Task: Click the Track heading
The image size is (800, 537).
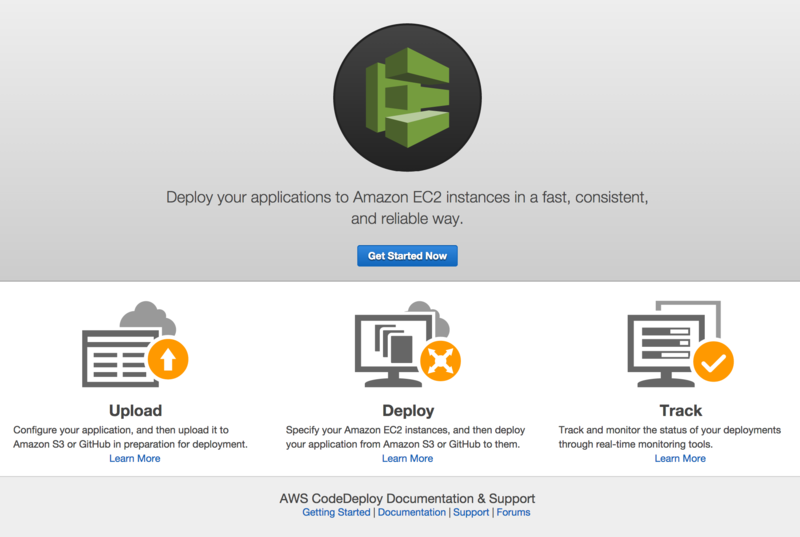Action: 681,411
